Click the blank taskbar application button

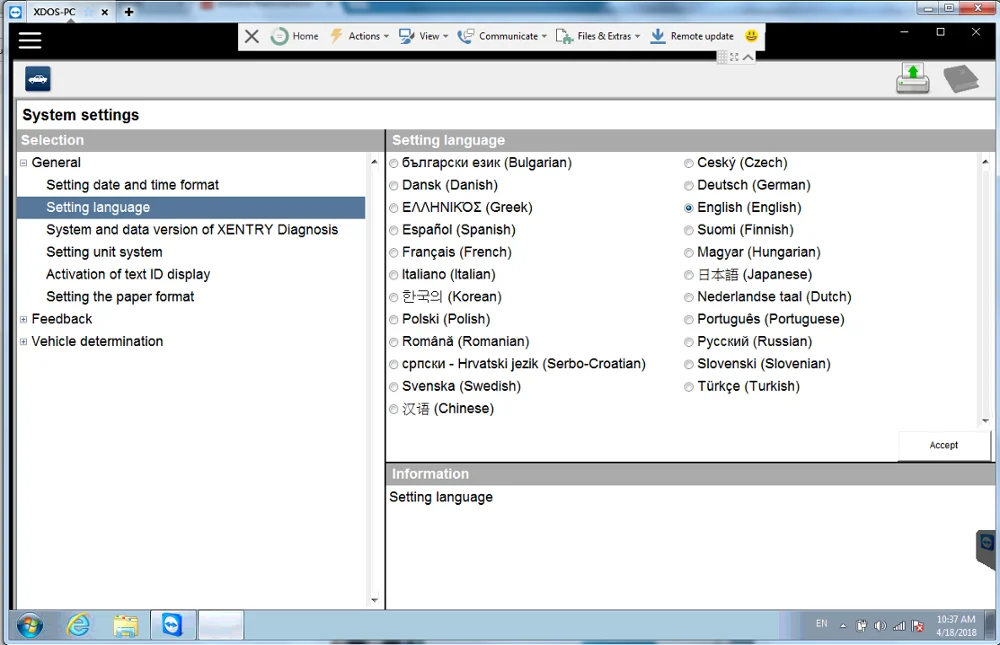(x=220, y=625)
